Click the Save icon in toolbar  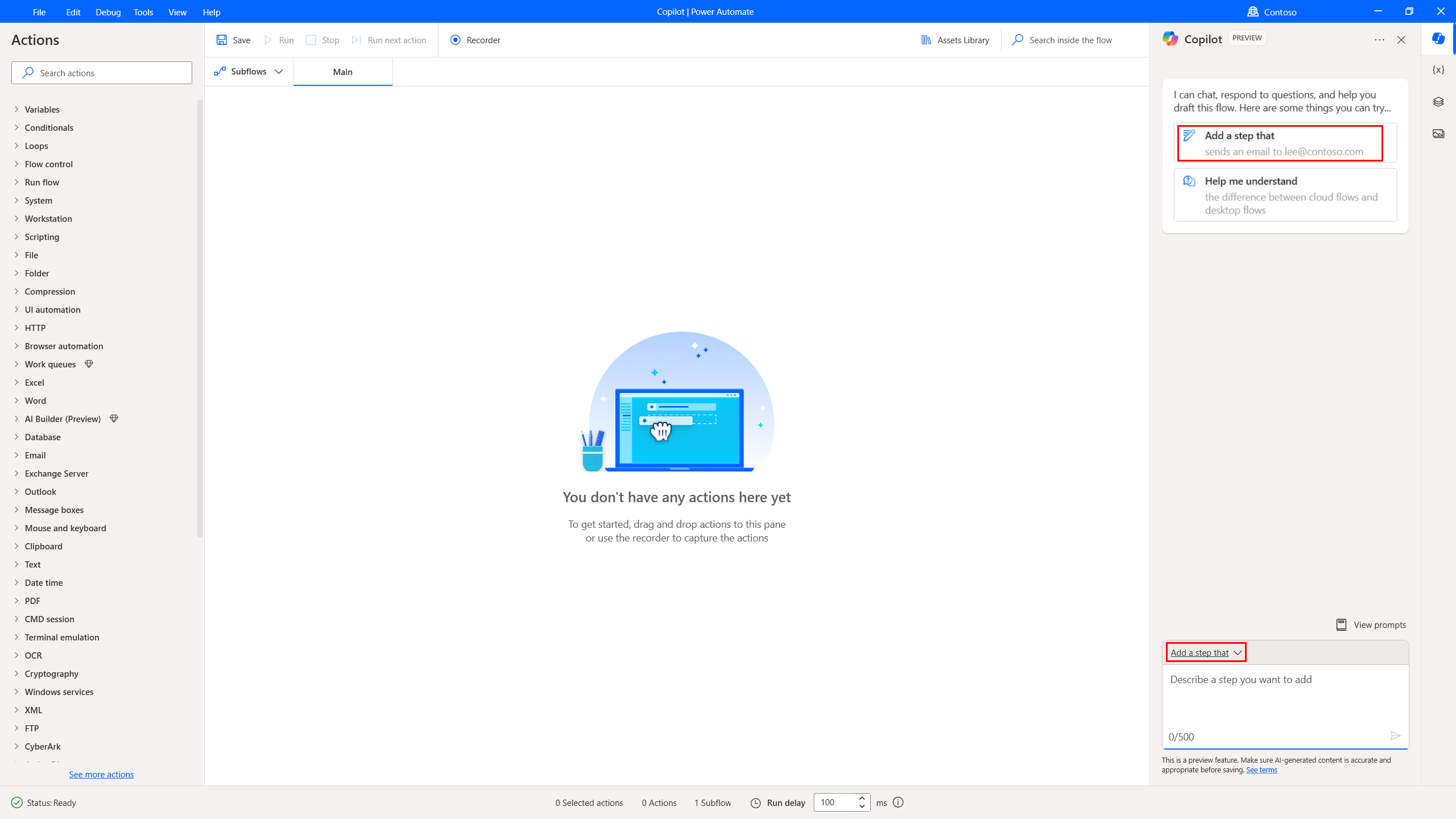tap(222, 40)
